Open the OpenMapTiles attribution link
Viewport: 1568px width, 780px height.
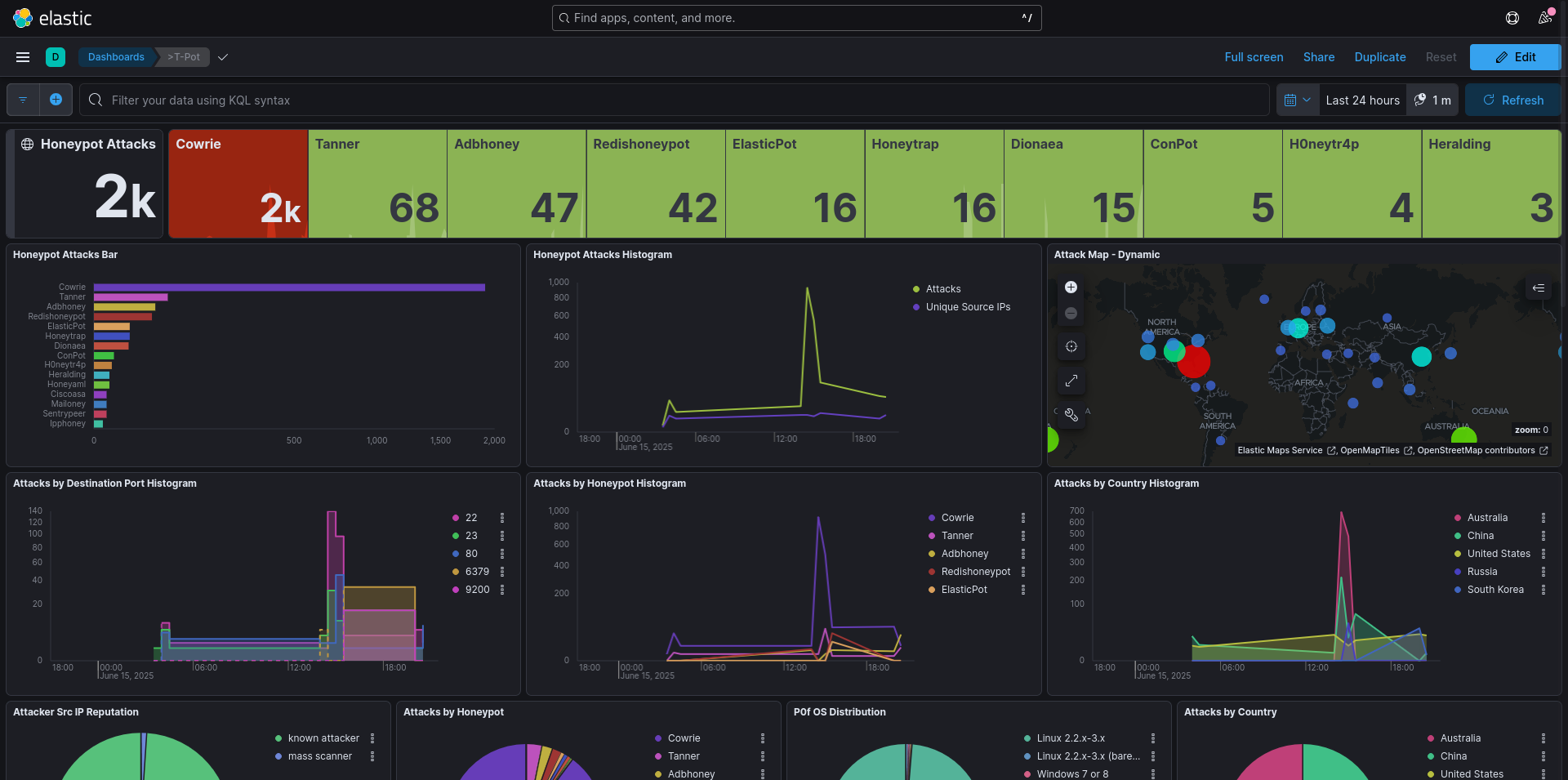(1370, 451)
